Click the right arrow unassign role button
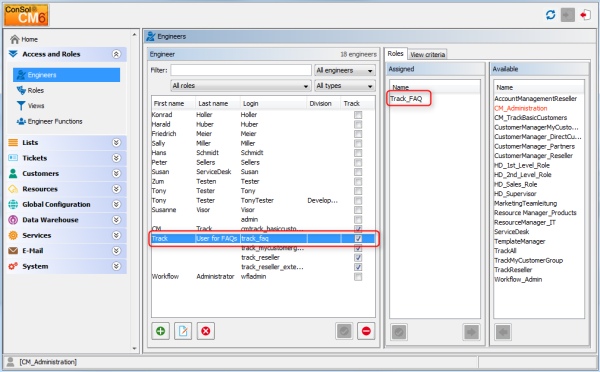This screenshot has width=600, height=372. pos(471,332)
